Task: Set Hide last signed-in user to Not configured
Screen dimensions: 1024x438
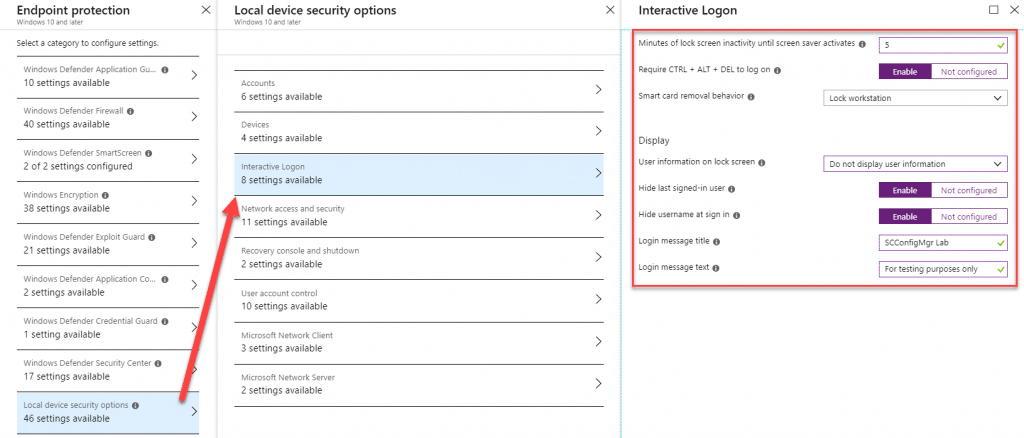Action: (968, 191)
